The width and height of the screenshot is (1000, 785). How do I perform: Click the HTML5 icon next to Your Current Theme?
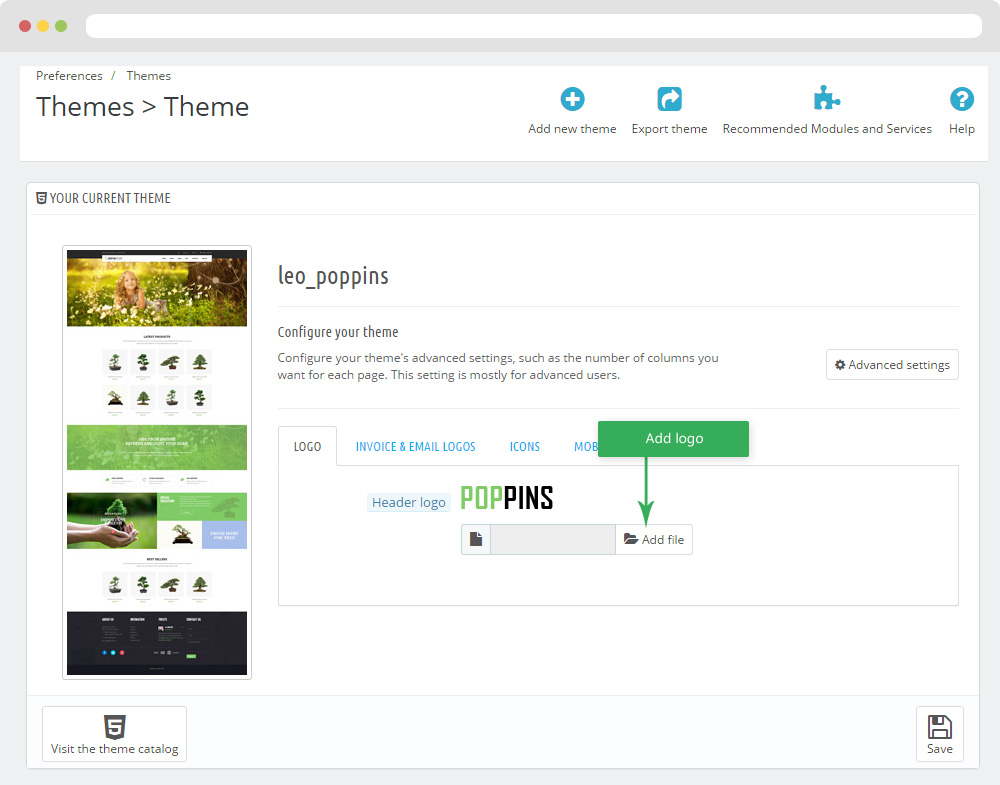[x=41, y=198]
